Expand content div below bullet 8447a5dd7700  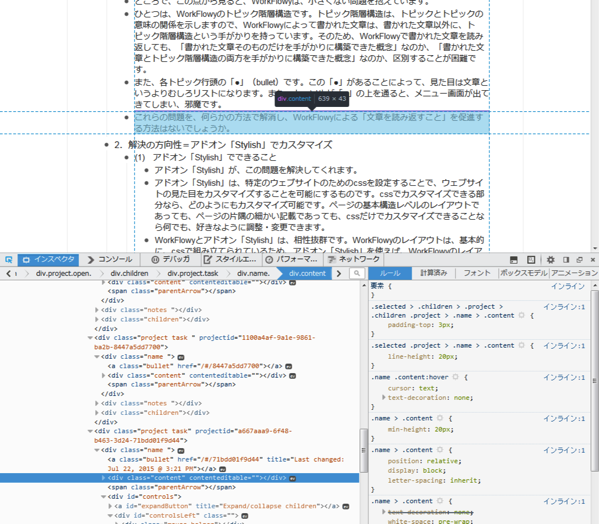tap(103, 376)
